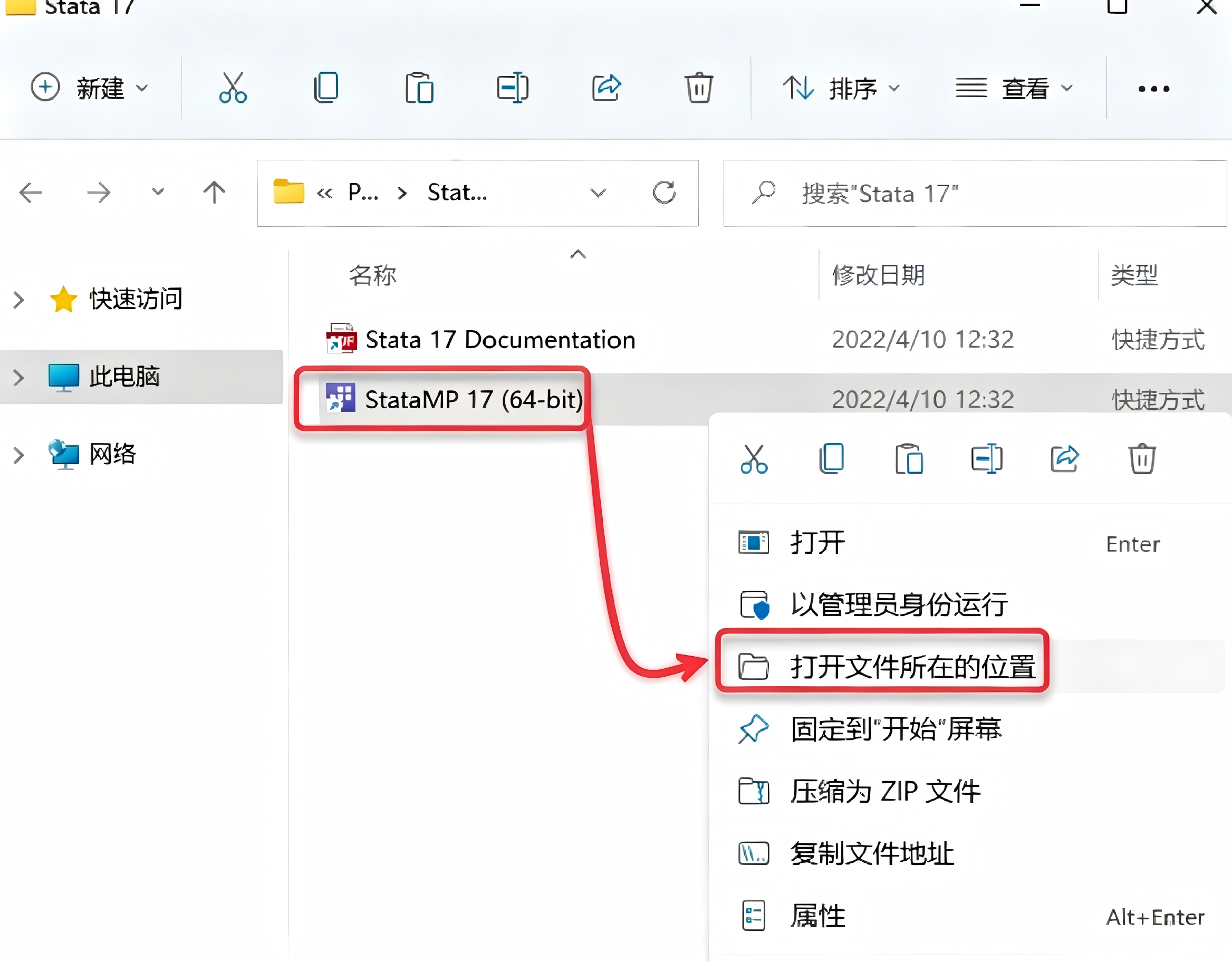
Task: Select the Stata 17 Documentation shortcut
Action: tap(500, 340)
